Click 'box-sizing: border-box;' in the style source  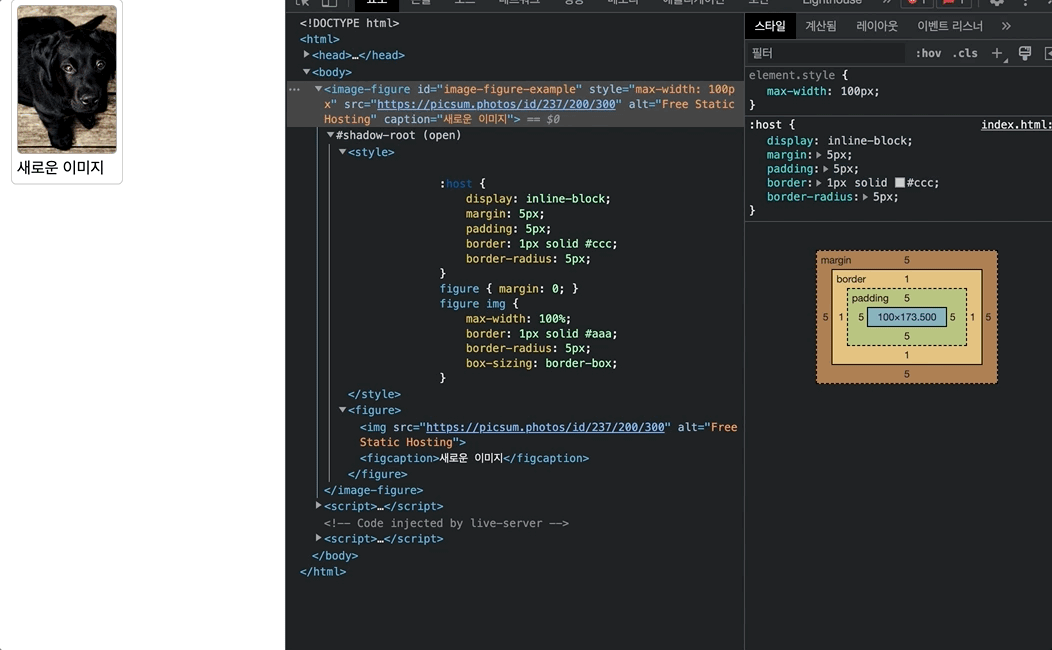[541, 363]
